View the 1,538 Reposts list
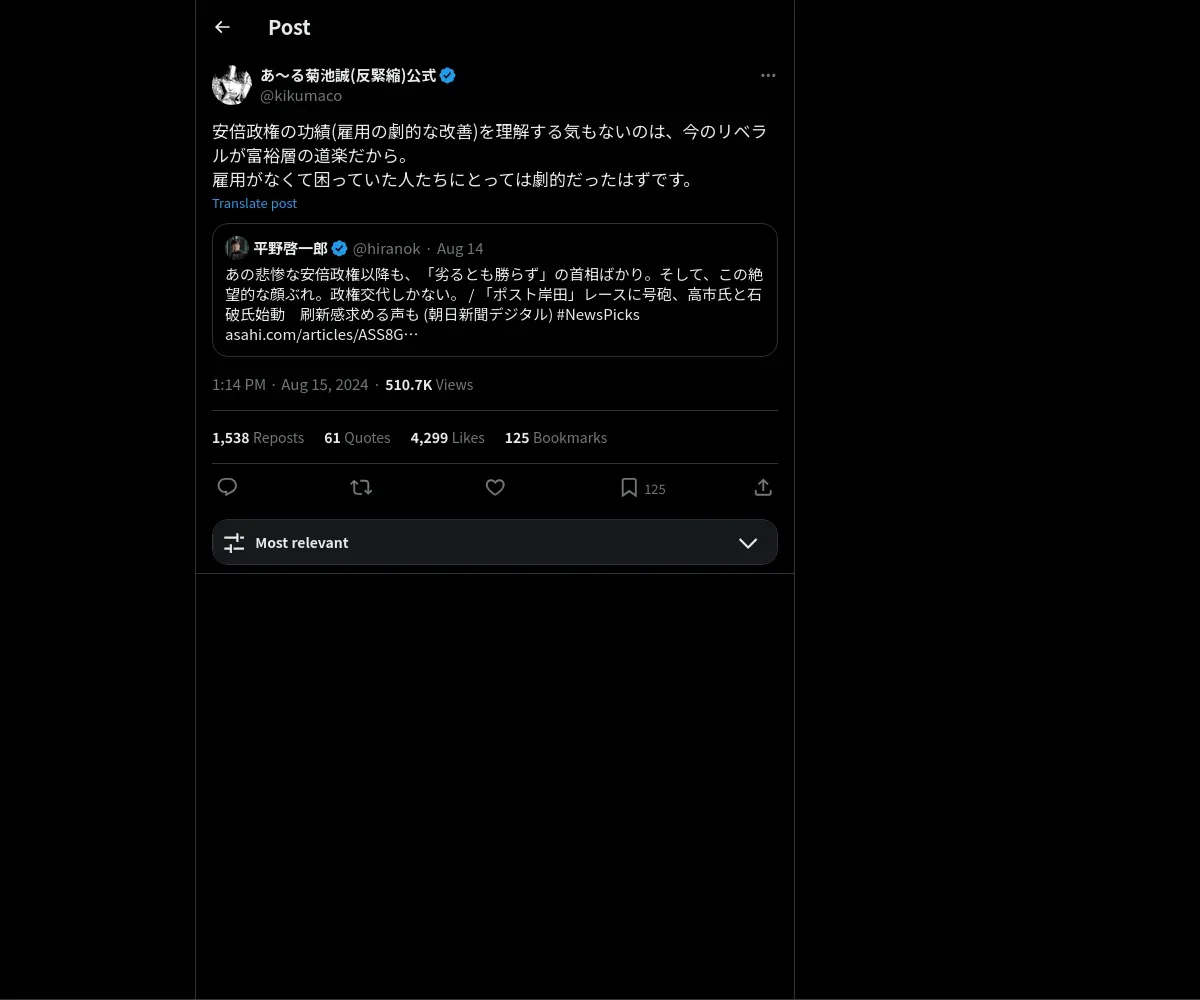Image resolution: width=1200 pixels, height=1000 pixels. 258,438
